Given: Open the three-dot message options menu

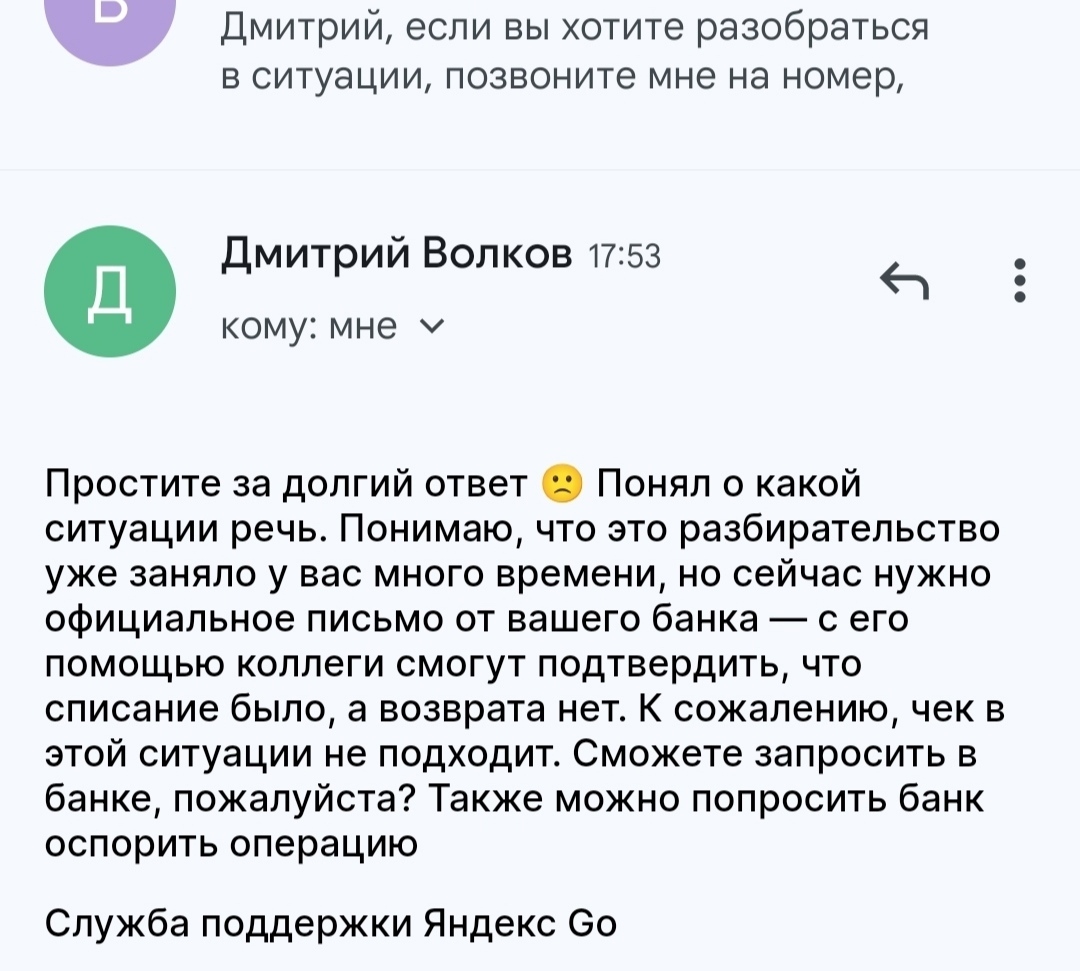Looking at the screenshot, I should click(1019, 281).
